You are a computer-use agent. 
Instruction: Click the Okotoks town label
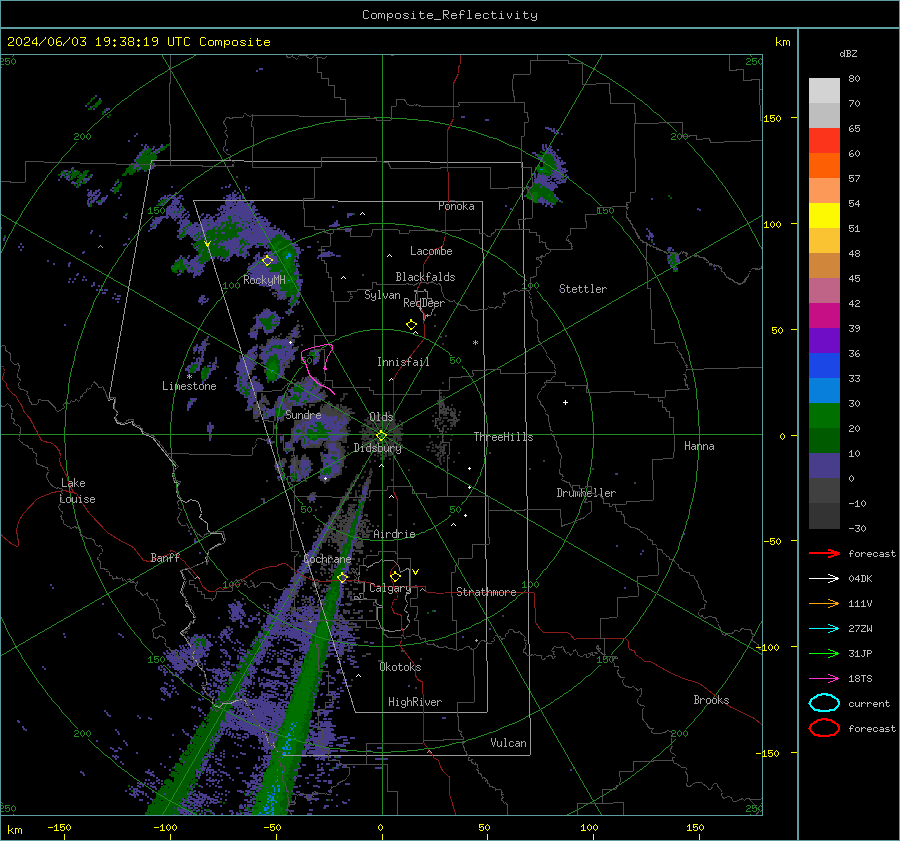coord(400,667)
